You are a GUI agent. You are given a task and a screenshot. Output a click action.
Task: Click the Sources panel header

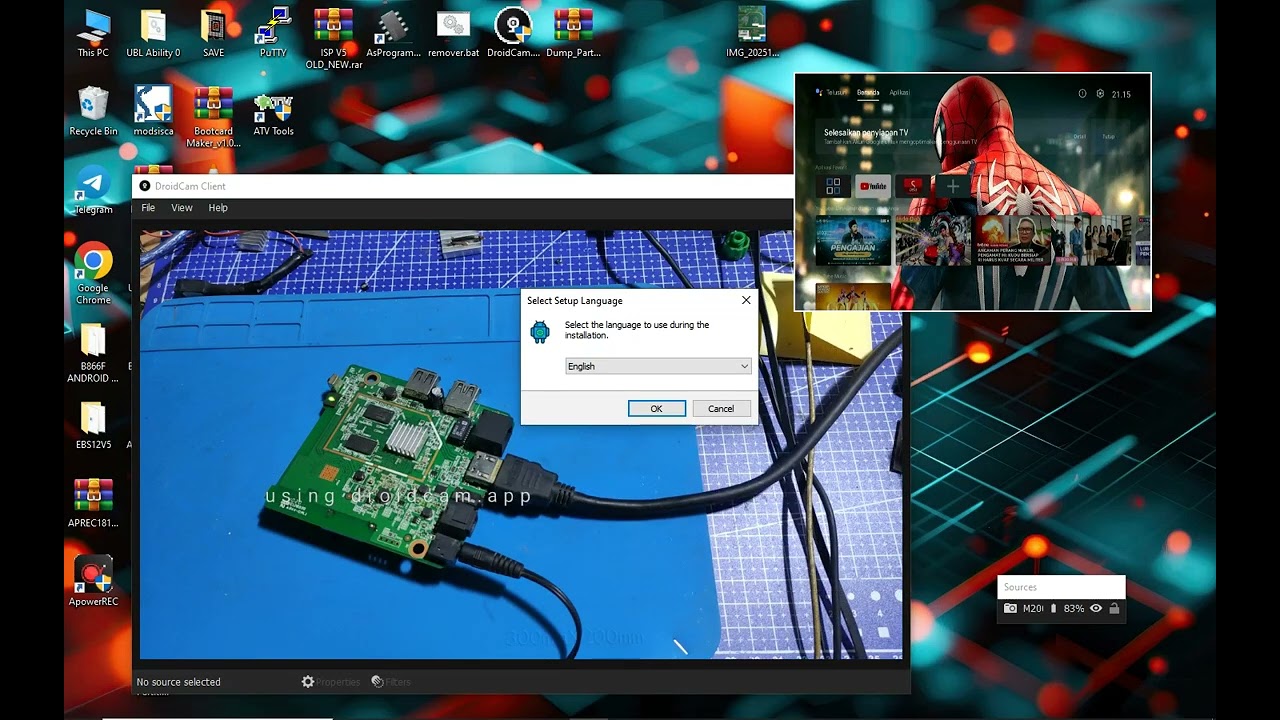[1061, 587]
